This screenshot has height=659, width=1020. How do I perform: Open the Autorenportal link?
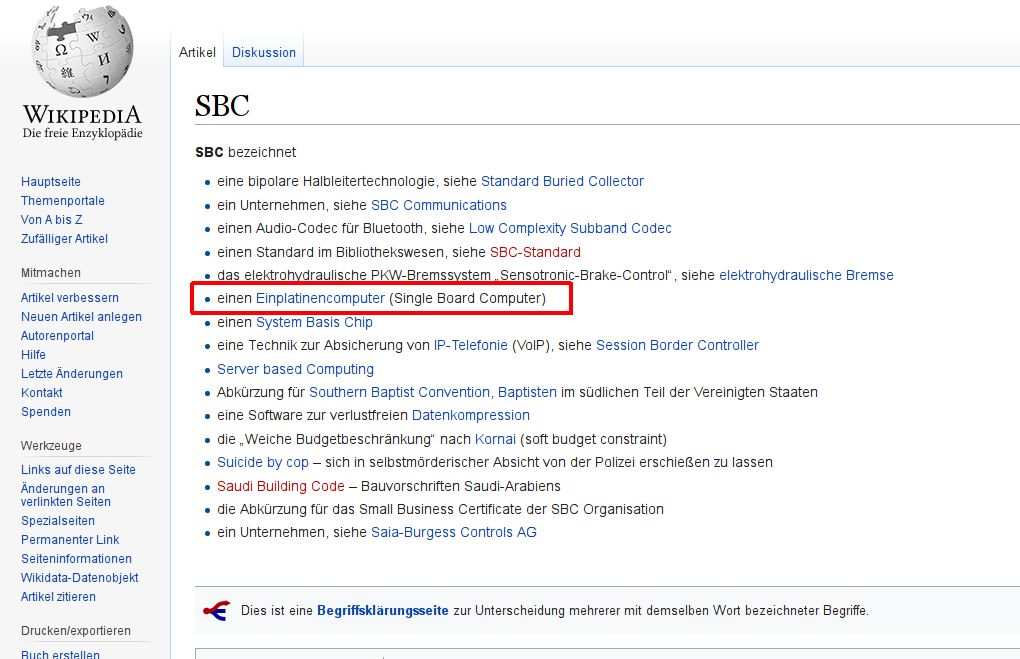pos(57,335)
